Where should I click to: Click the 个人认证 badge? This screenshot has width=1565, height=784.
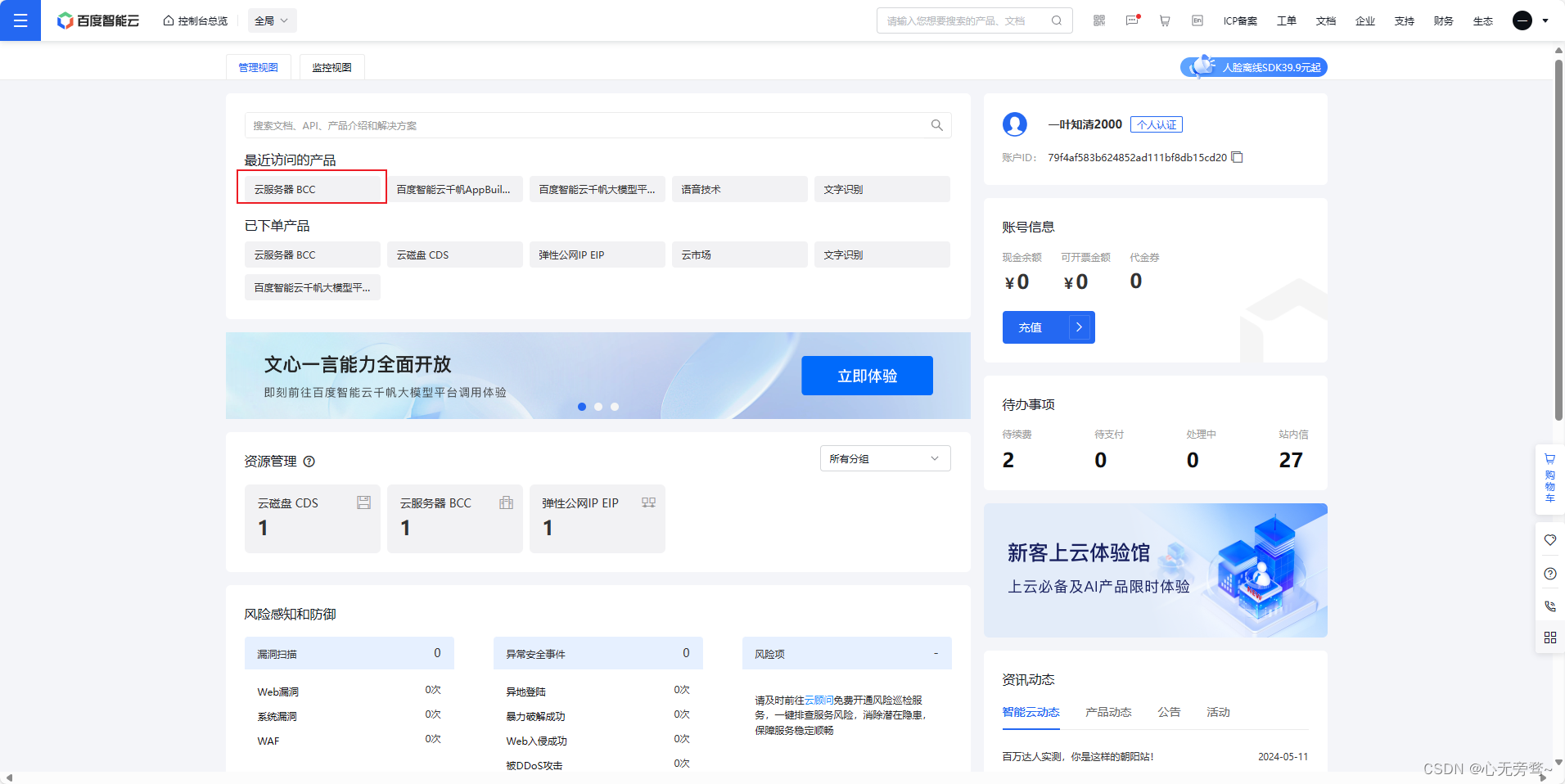point(1157,124)
